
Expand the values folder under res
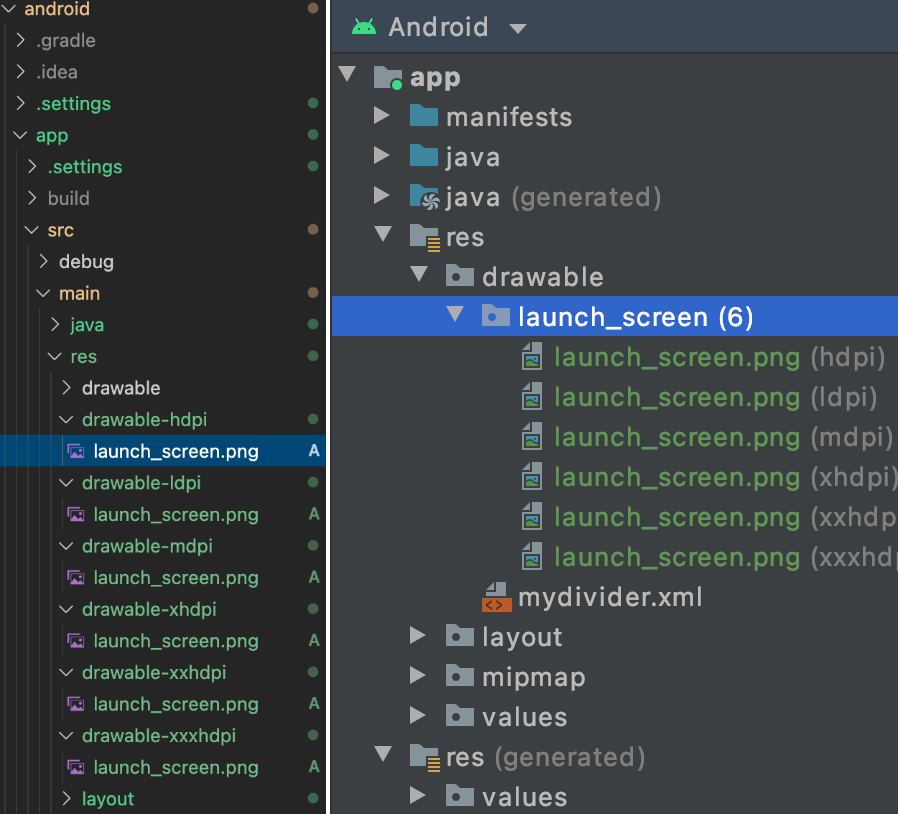418,715
